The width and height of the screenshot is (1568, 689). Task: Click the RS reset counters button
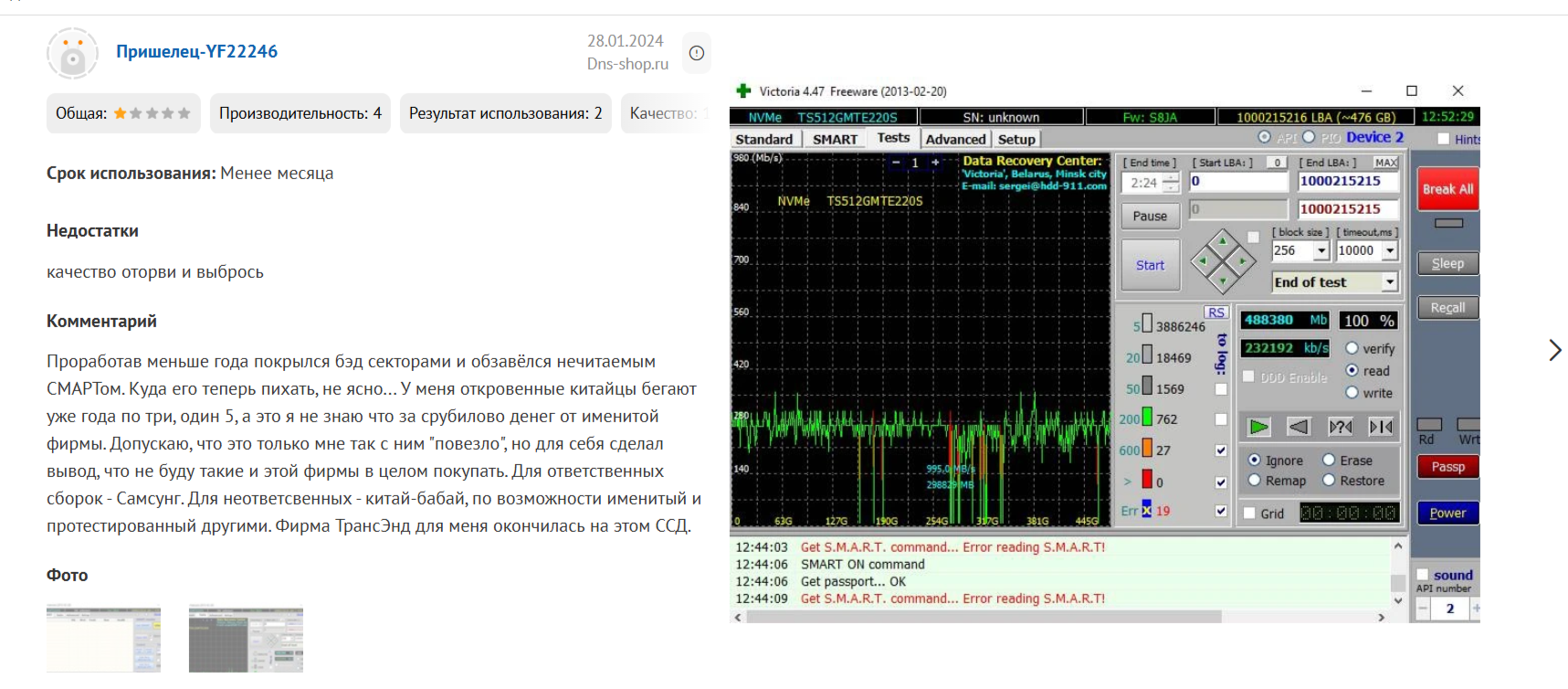coord(1216,313)
